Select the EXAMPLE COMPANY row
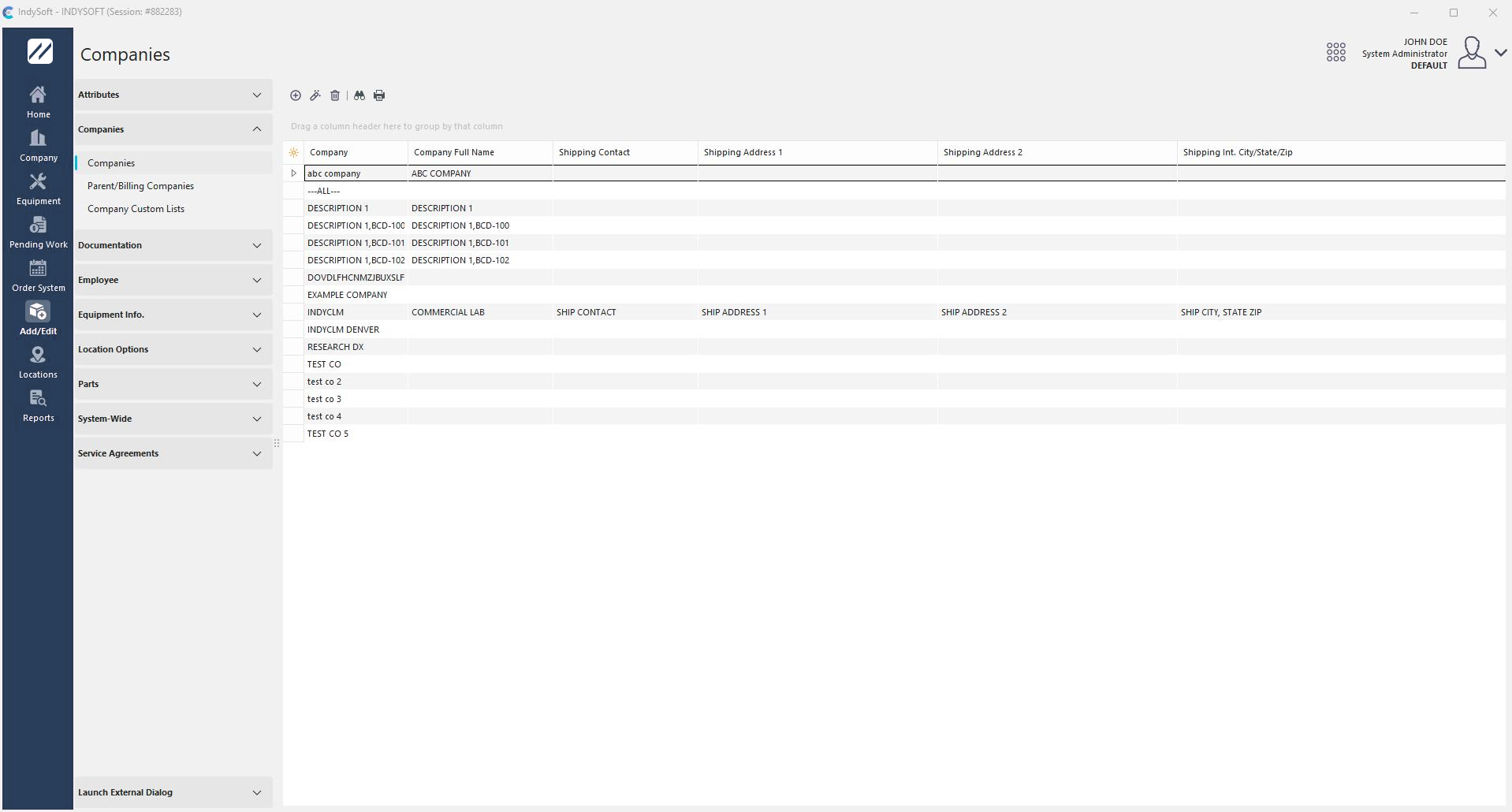 click(x=905, y=295)
